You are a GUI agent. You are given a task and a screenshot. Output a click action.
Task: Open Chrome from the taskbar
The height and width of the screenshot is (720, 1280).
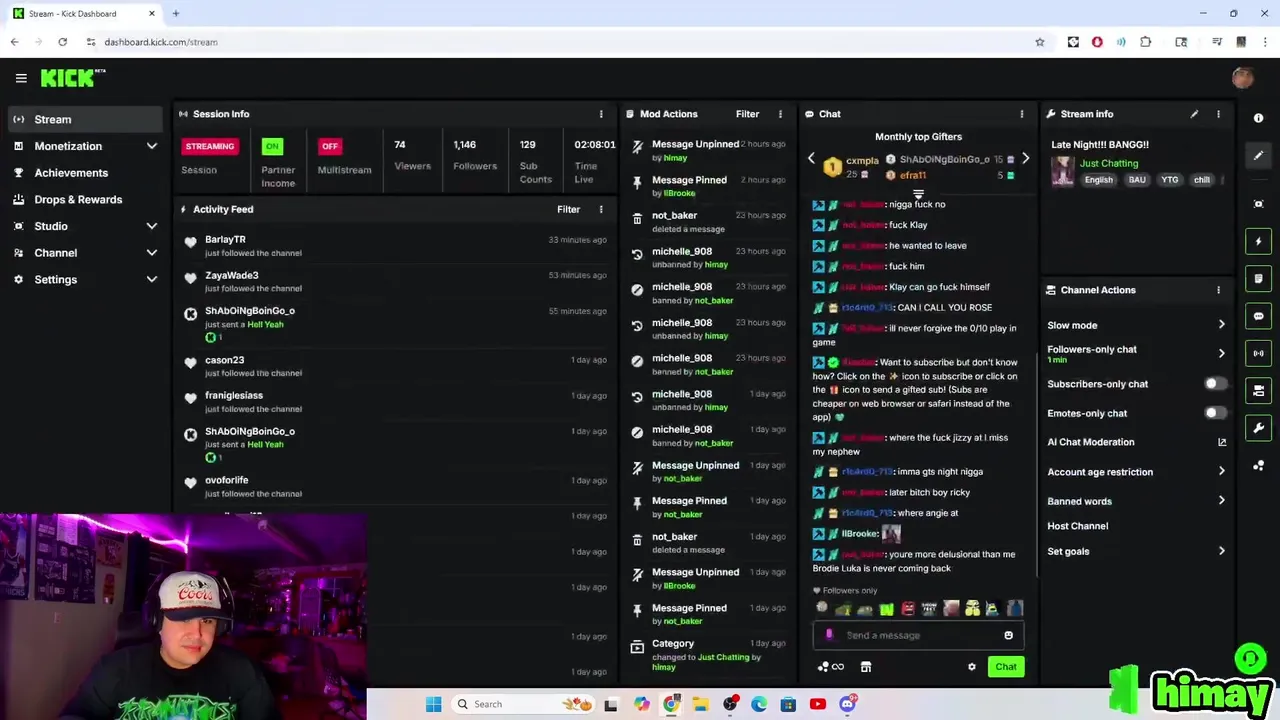(x=671, y=704)
